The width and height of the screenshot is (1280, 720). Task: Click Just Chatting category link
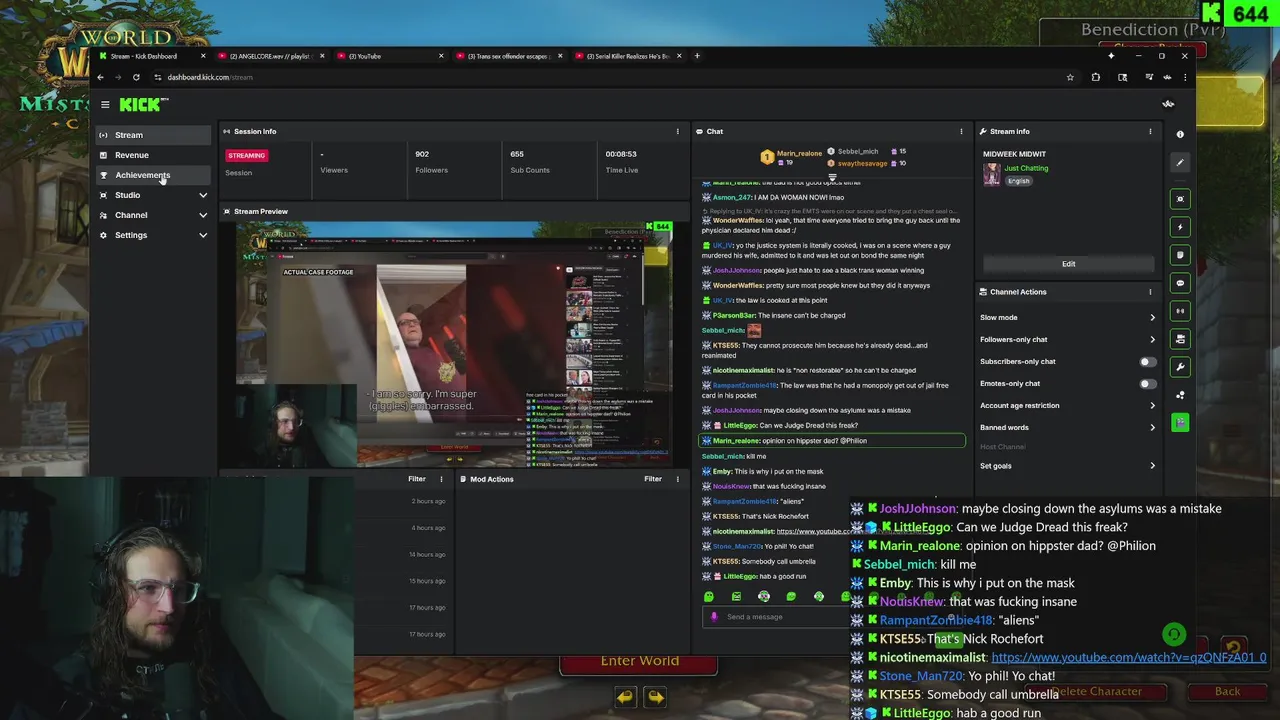1026,168
